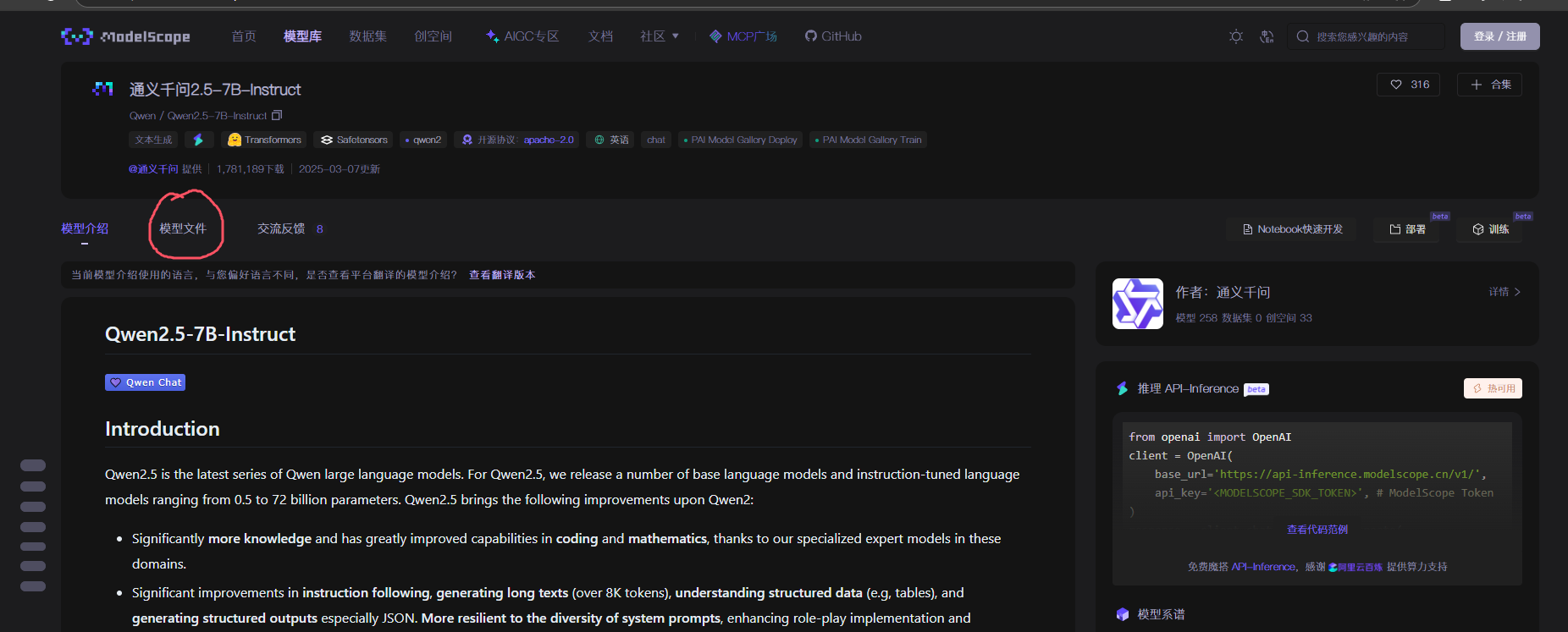1568x632 pixels.
Task: Click the ModelScope logo
Action: point(125,36)
